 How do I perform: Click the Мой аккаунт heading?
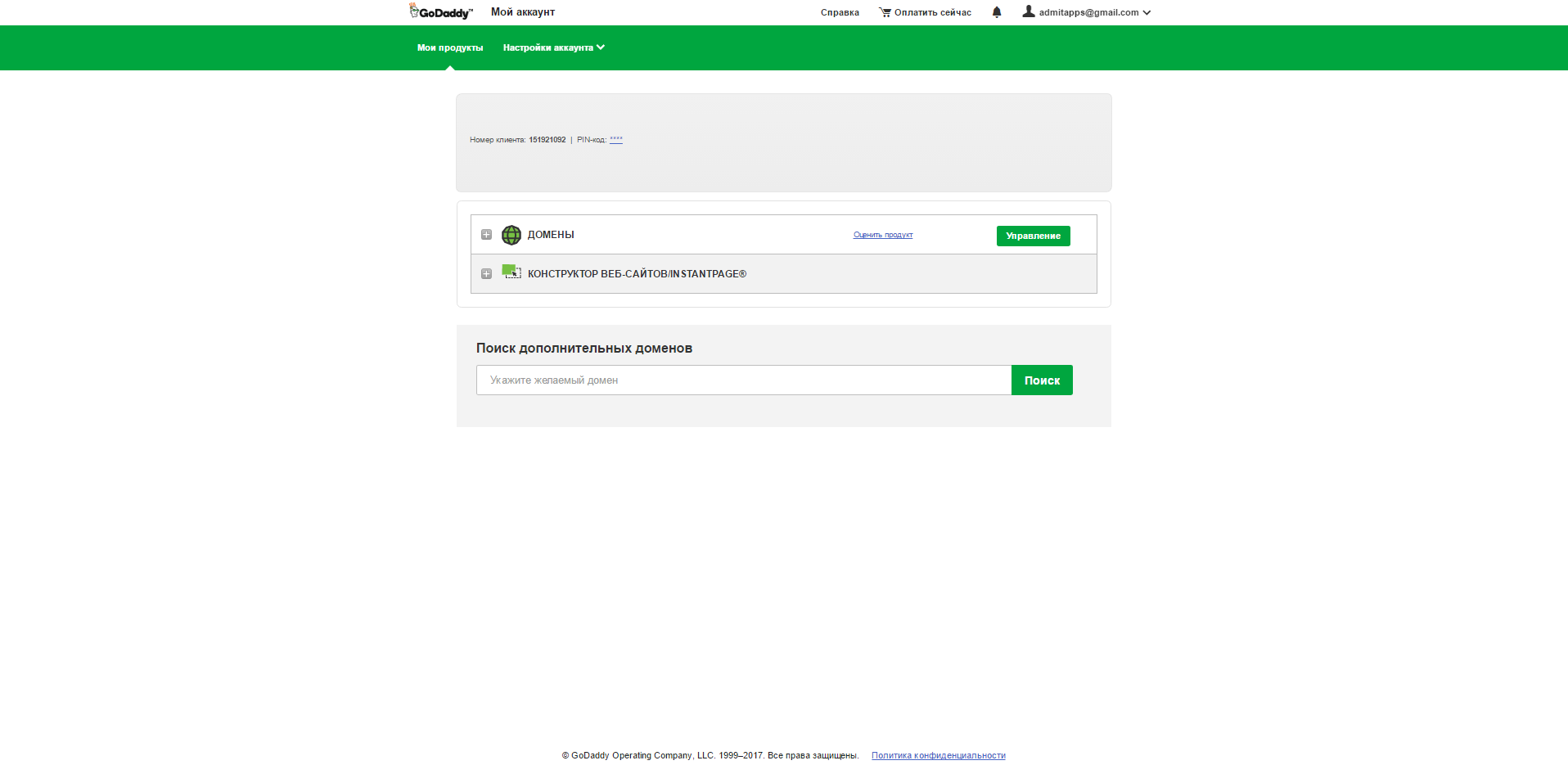(x=522, y=11)
